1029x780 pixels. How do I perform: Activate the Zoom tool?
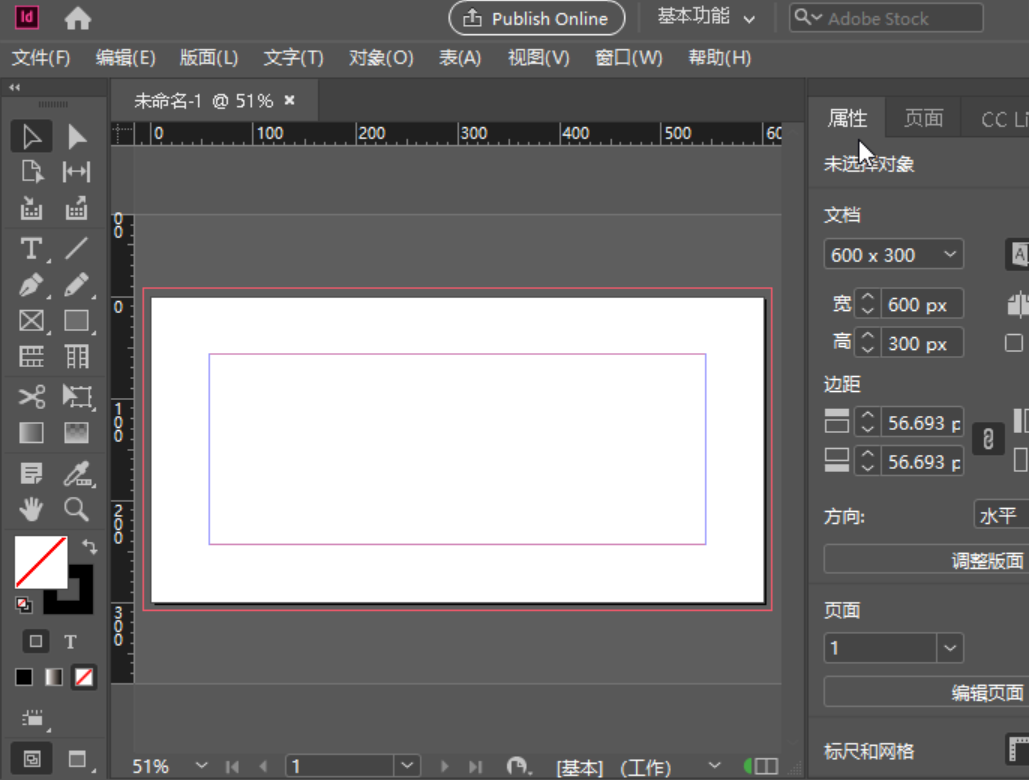[77, 508]
